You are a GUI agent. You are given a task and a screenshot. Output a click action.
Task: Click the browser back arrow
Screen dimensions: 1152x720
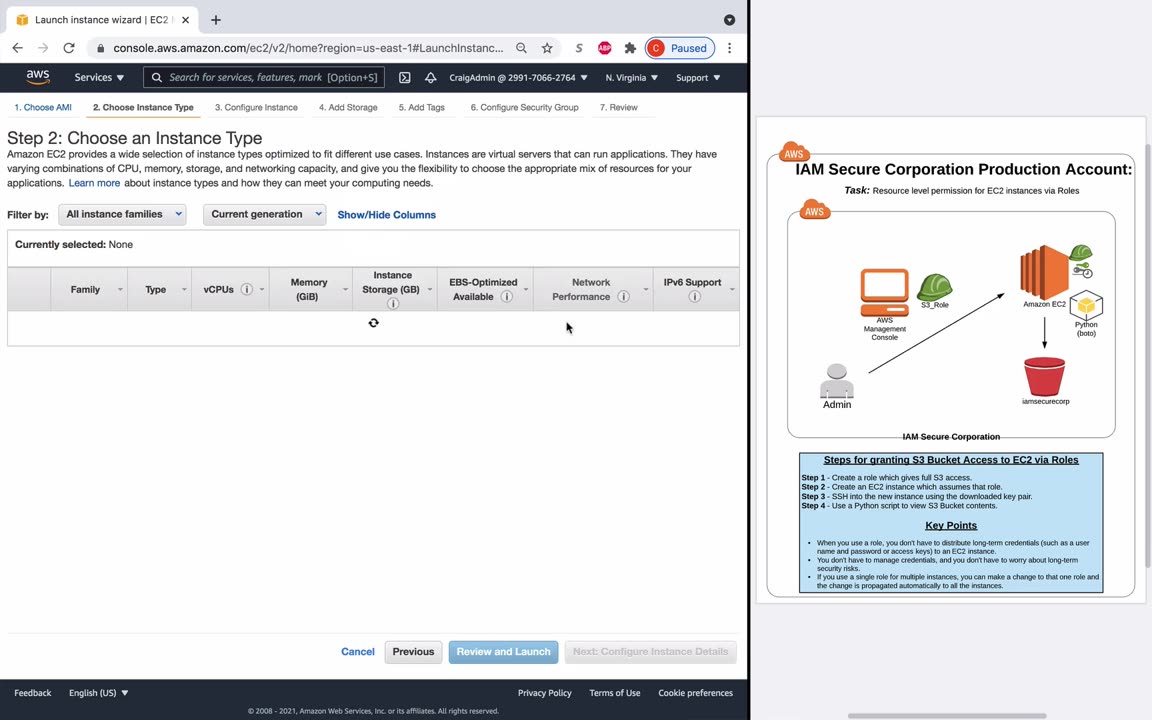[x=18, y=48]
